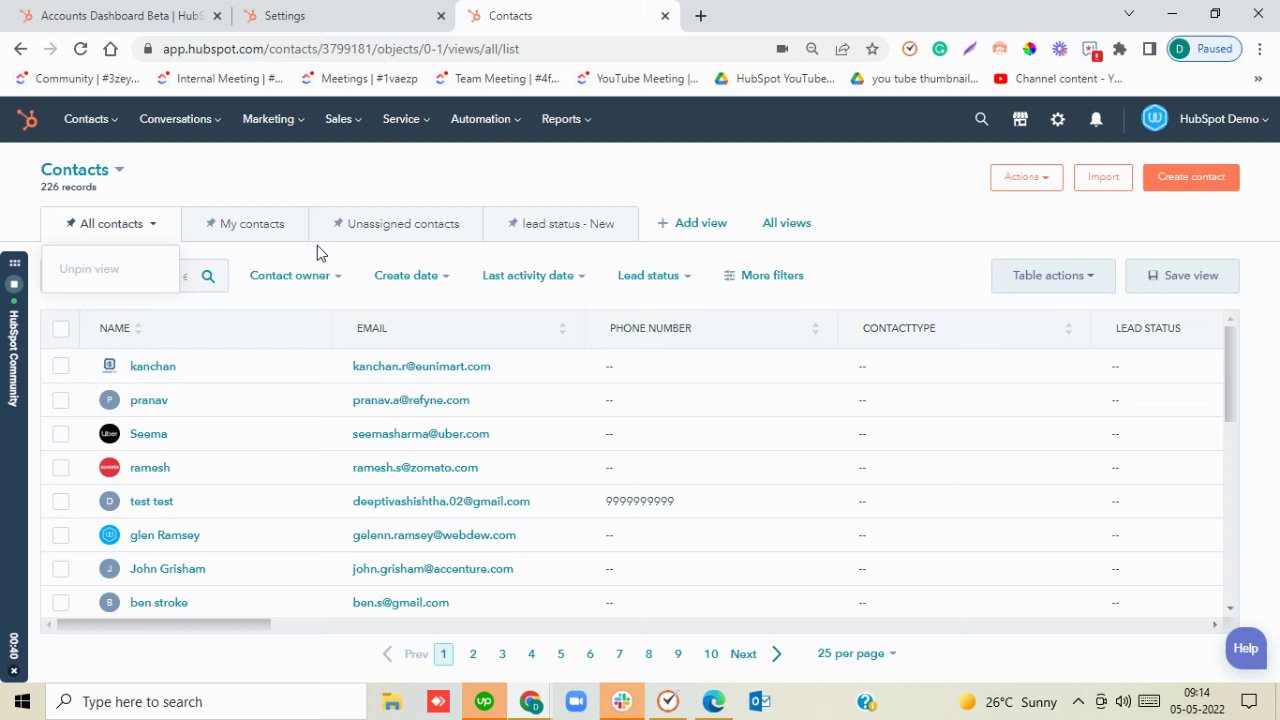Open the HubSpot marketplace icon
The width and height of the screenshot is (1280, 720).
(1020, 119)
